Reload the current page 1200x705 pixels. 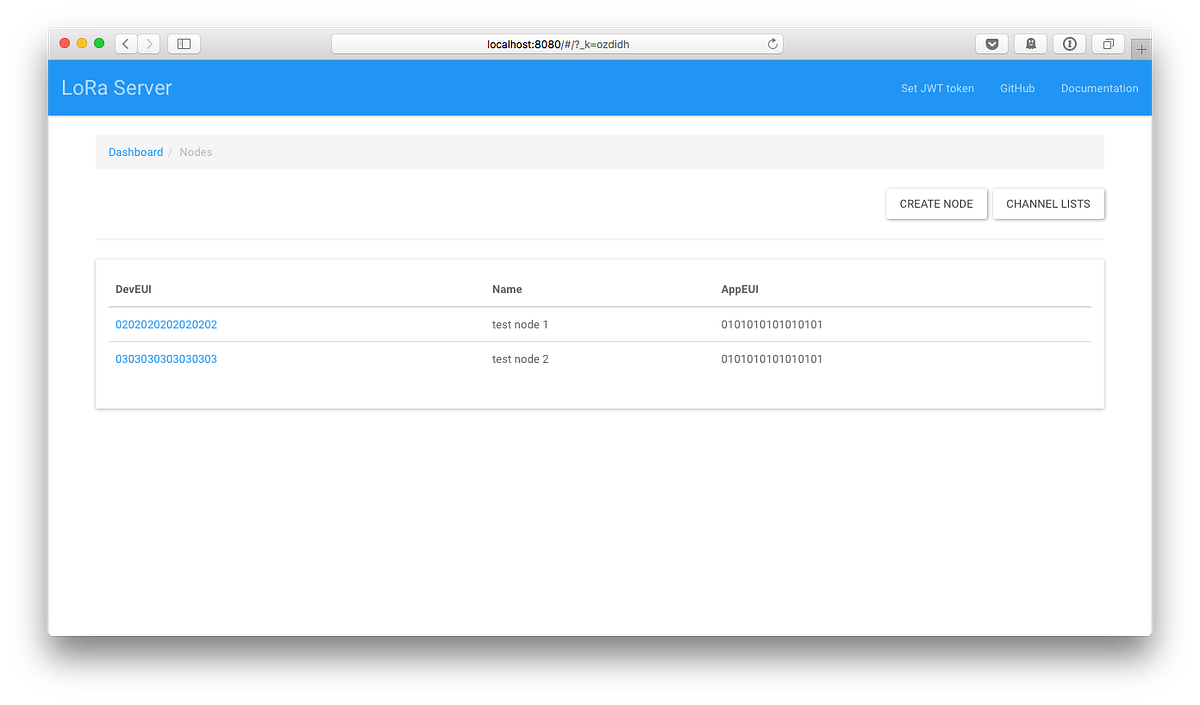pyautogui.click(x=772, y=44)
